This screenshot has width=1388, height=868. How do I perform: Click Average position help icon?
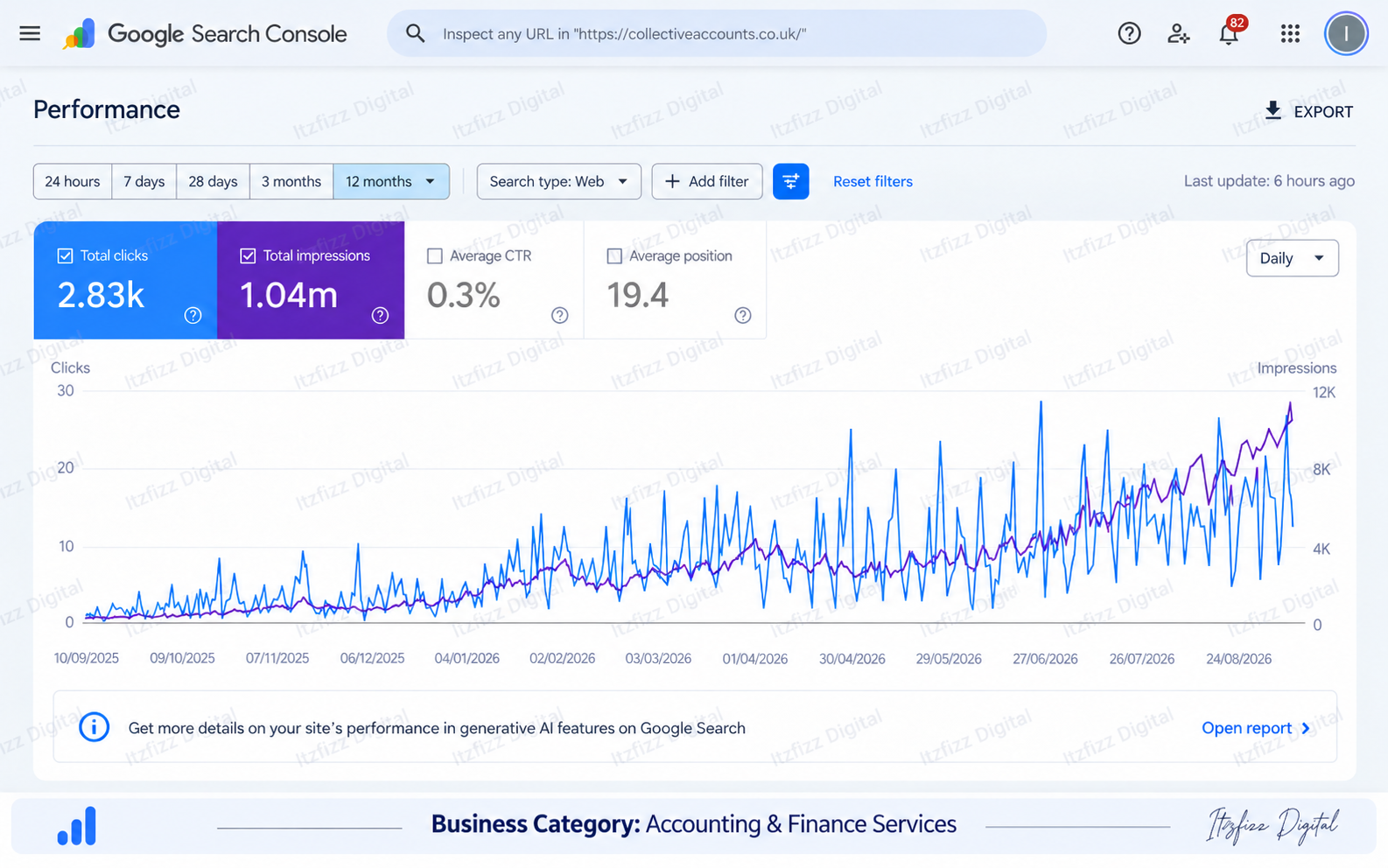pyautogui.click(x=743, y=315)
